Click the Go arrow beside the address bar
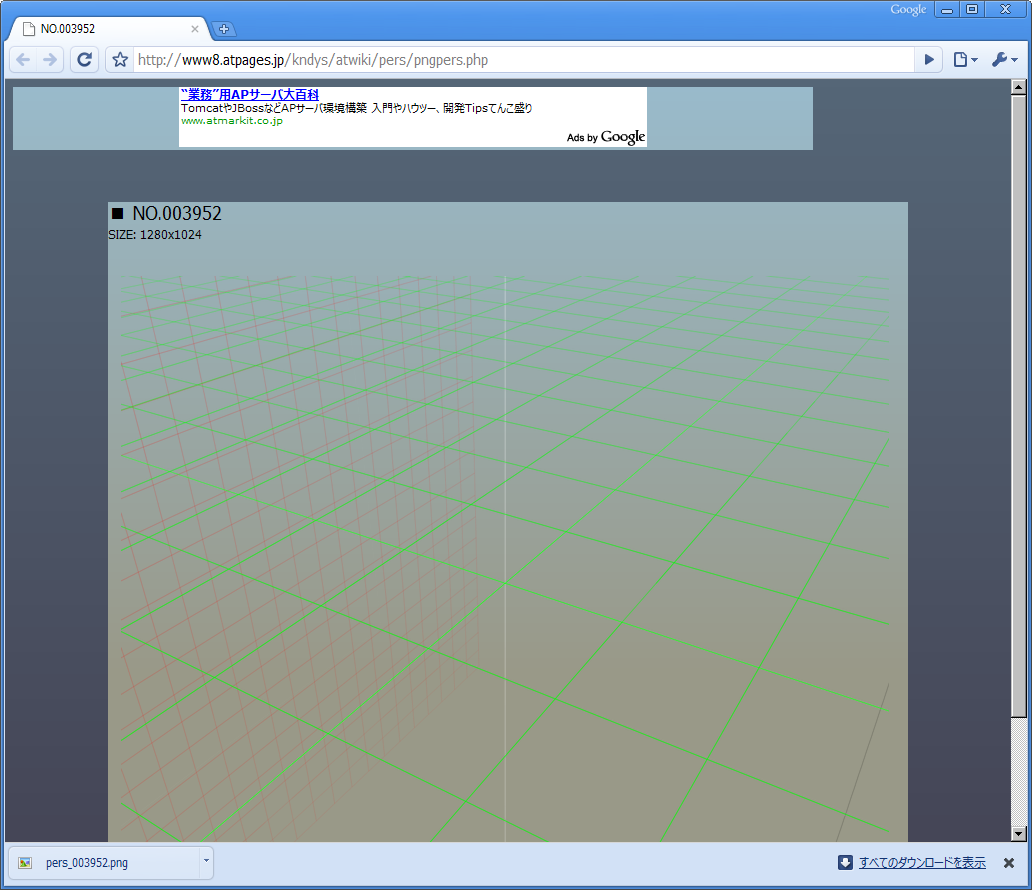This screenshot has width=1032, height=890. pyautogui.click(x=929, y=60)
